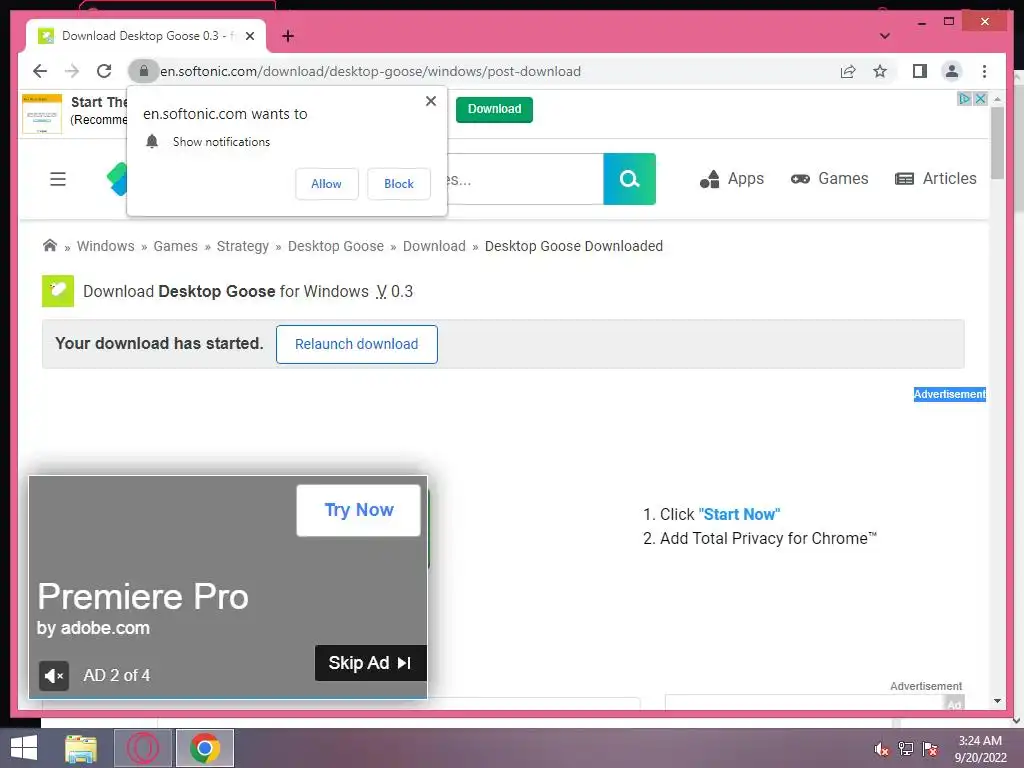Allow notifications from en.softonic.com
Image resolution: width=1024 pixels, height=768 pixels.
click(327, 184)
